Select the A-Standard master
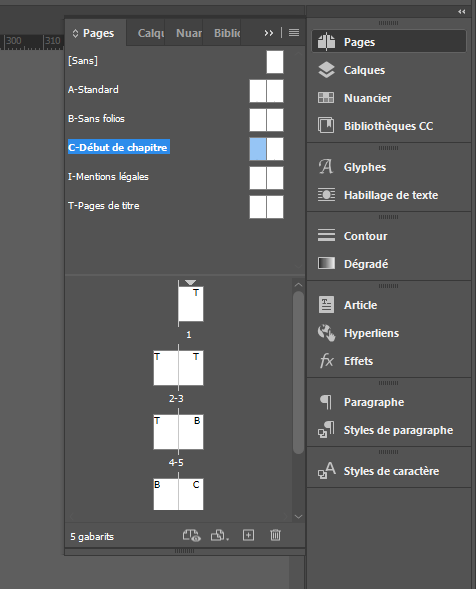The image size is (476, 589). coord(176,90)
